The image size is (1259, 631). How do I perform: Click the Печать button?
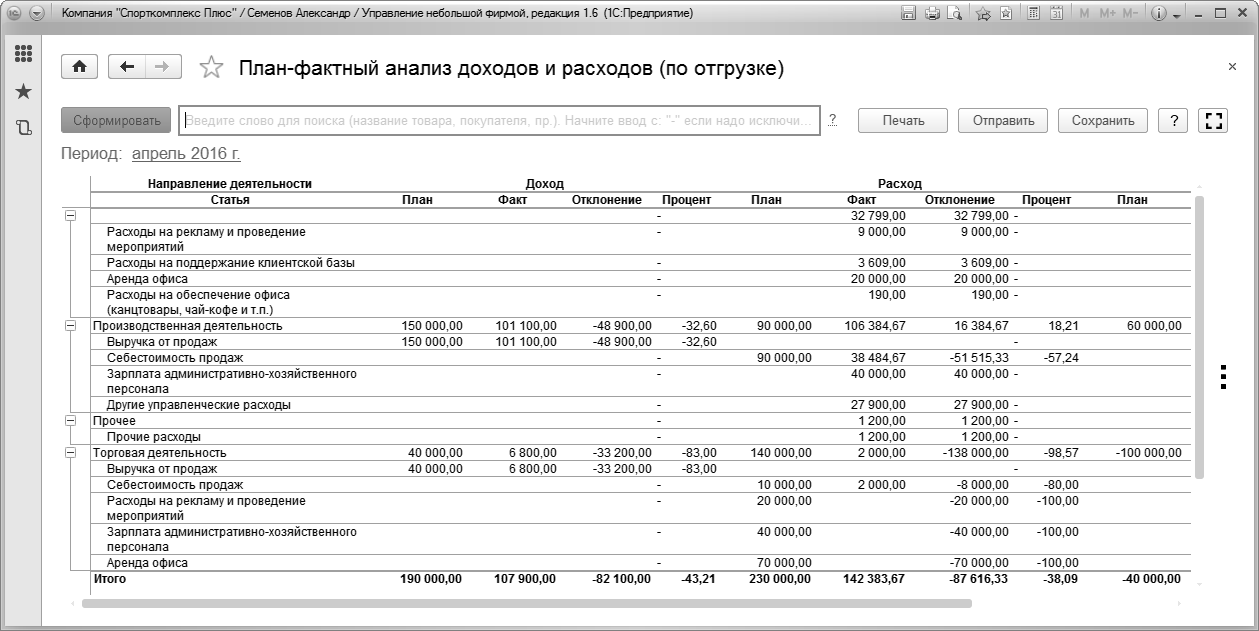[904, 120]
